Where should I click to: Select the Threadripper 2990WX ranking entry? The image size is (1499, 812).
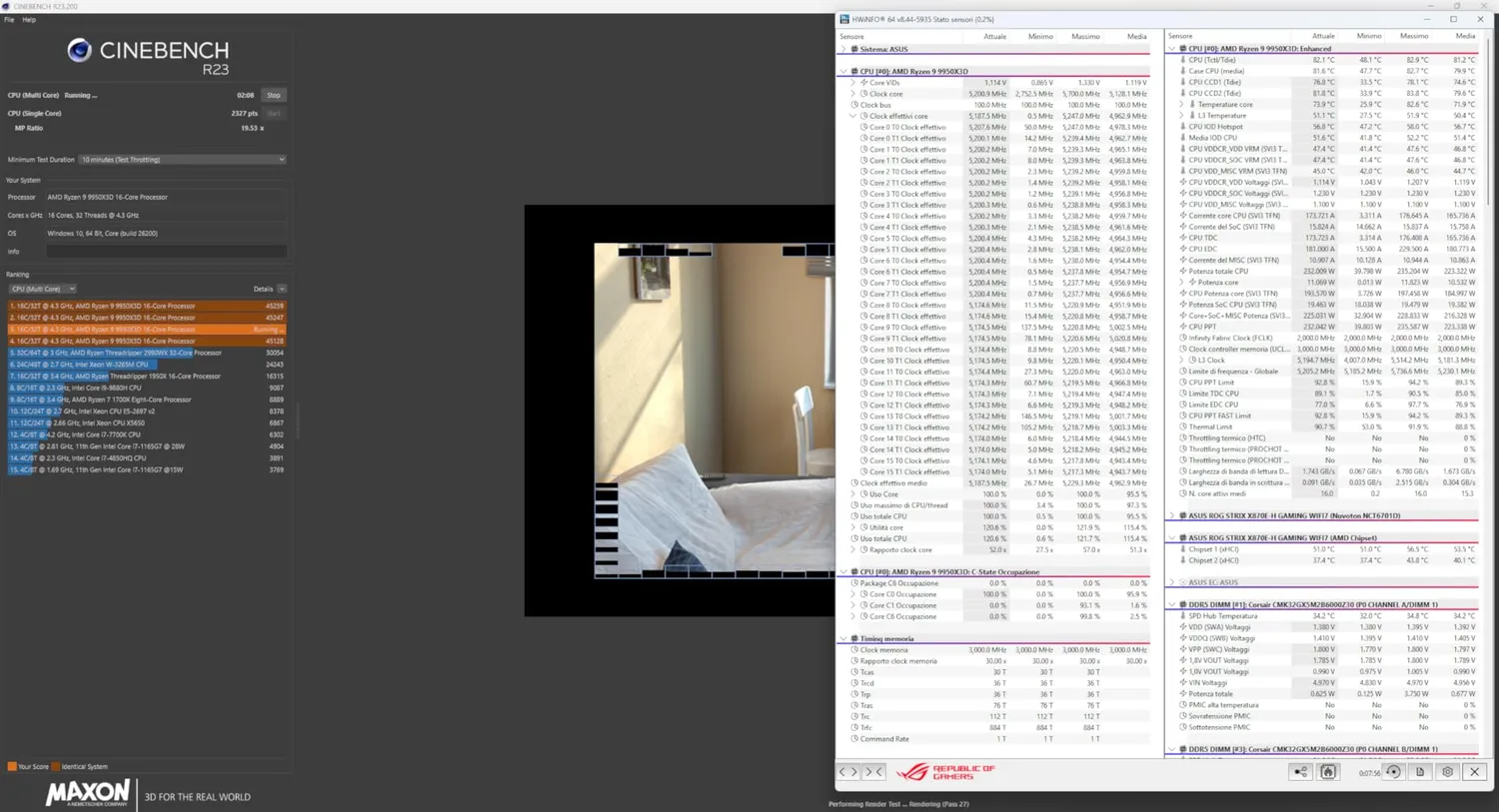[x=147, y=353]
